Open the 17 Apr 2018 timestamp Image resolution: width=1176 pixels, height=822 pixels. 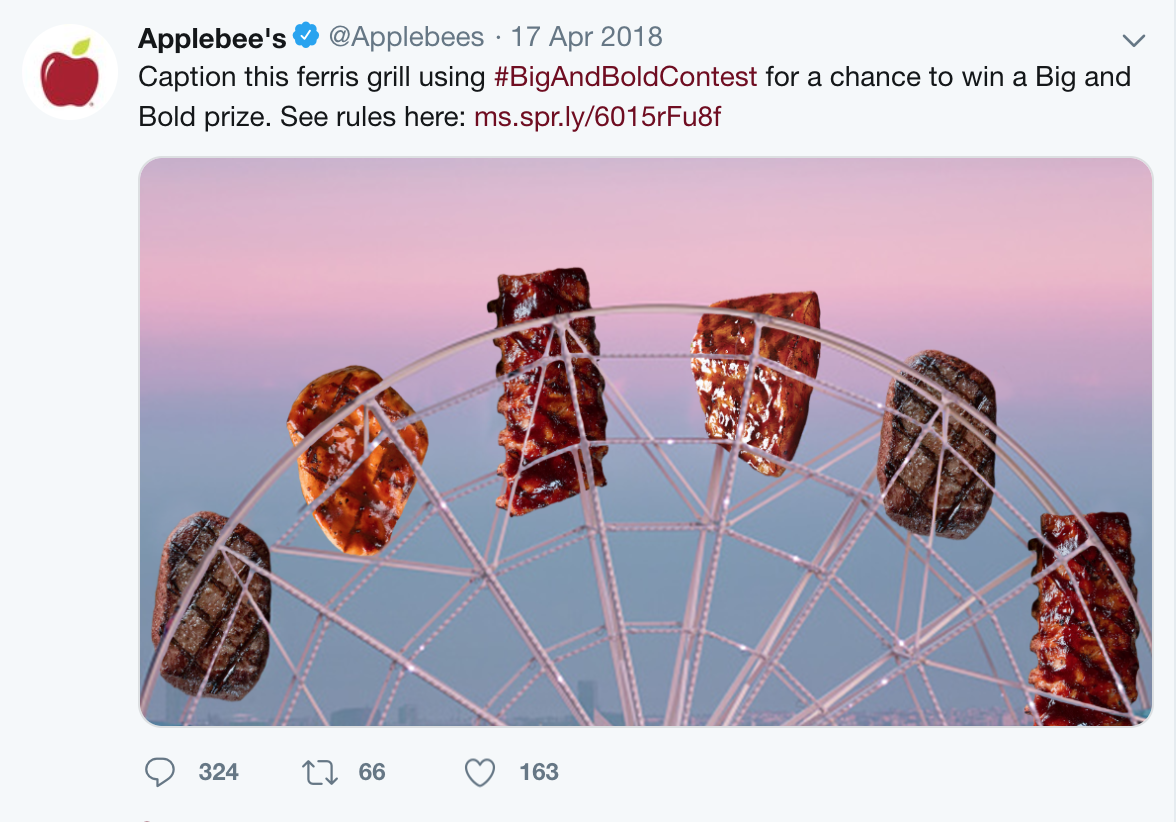(586, 37)
